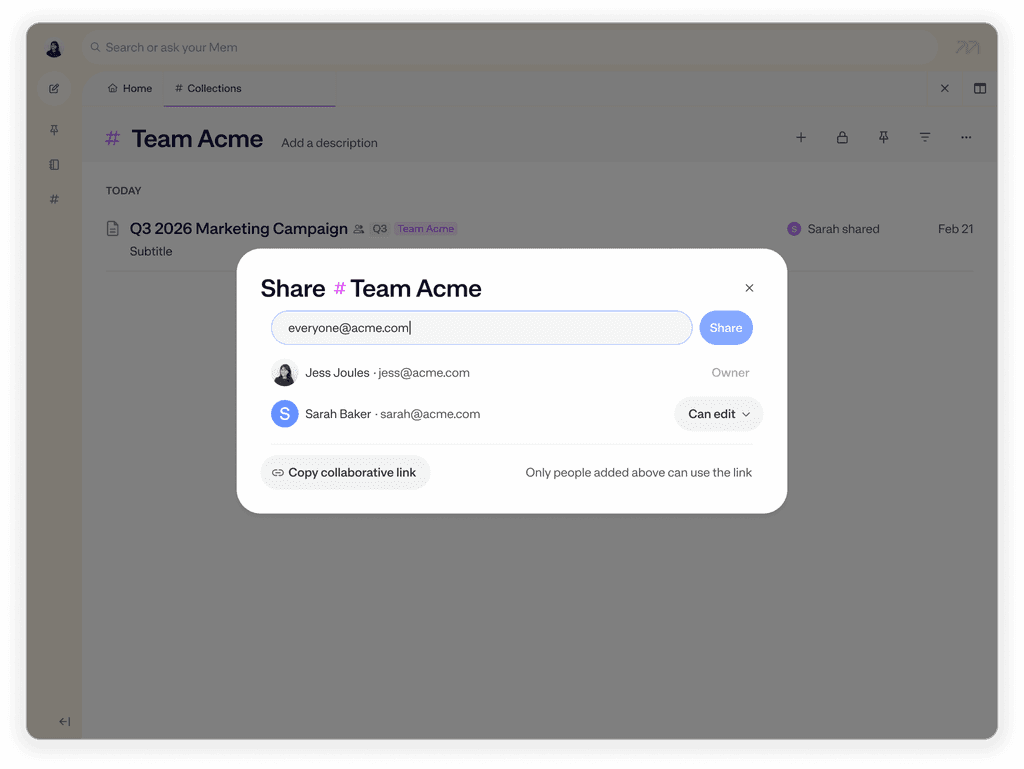Click the Feb 21 date on the note row
The width and height of the screenshot is (1024, 769).
pos(955,228)
